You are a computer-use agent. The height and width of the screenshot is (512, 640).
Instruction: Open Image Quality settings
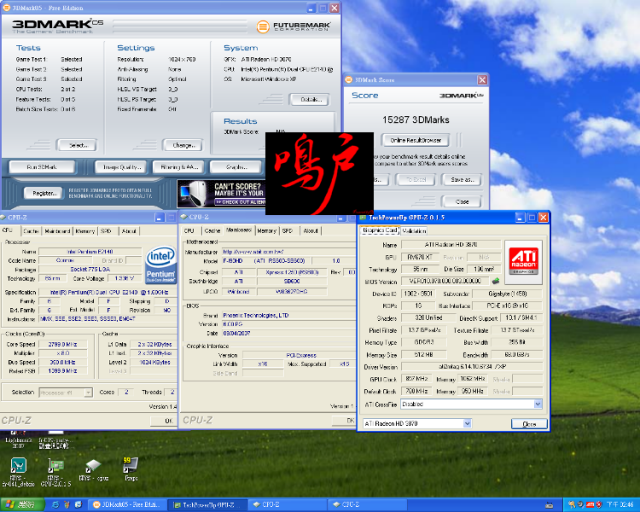(x=122, y=167)
